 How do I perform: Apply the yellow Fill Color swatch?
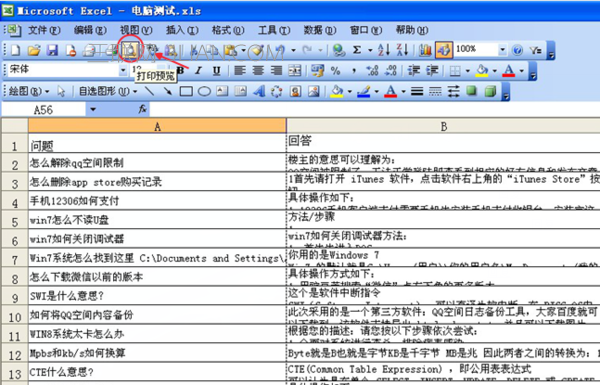[x=482, y=70]
